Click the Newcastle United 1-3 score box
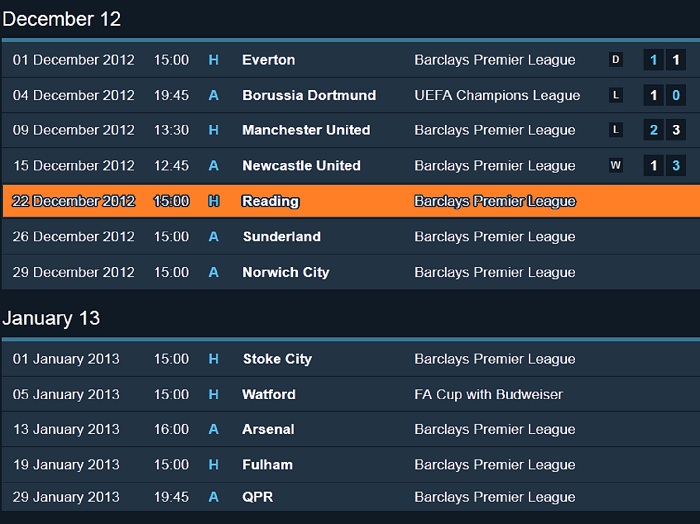Image resolution: width=700 pixels, height=524 pixels. (x=665, y=166)
